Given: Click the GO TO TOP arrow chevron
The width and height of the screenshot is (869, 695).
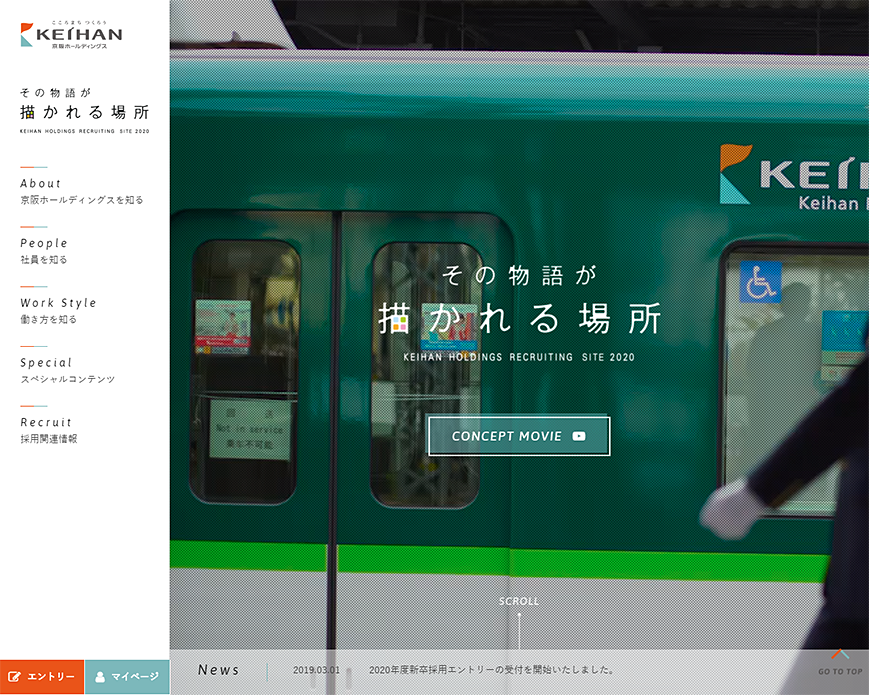Looking at the screenshot, I should pos(840,655).
